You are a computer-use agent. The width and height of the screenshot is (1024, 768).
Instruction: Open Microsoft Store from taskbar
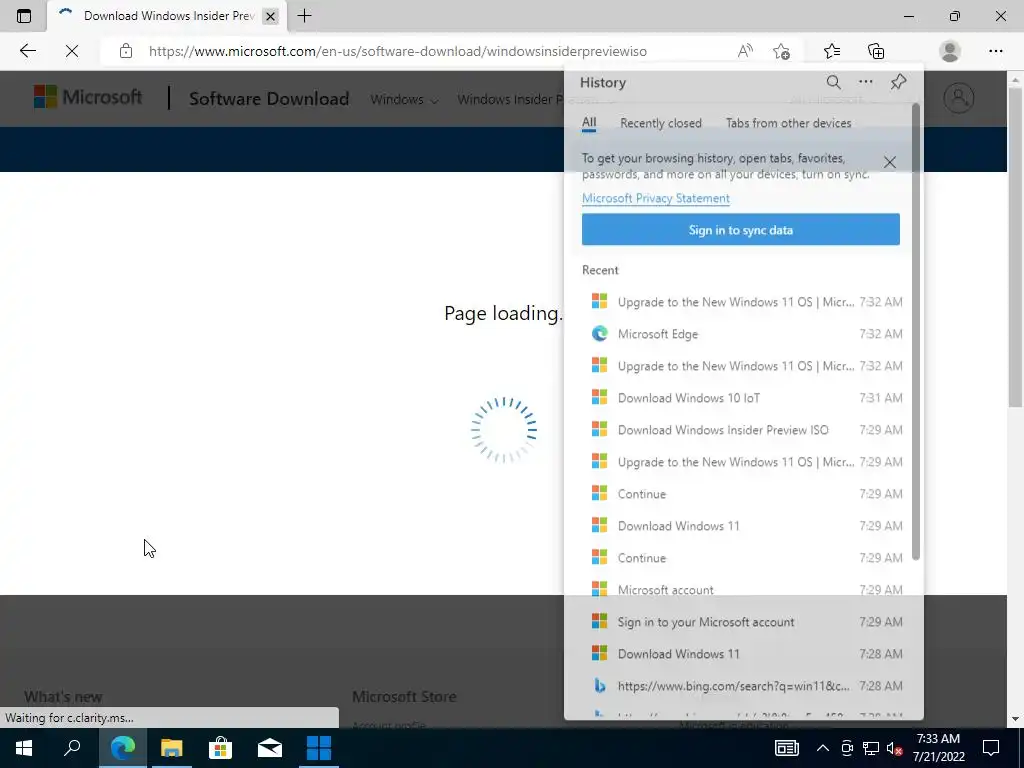click(x=221, y=748)
